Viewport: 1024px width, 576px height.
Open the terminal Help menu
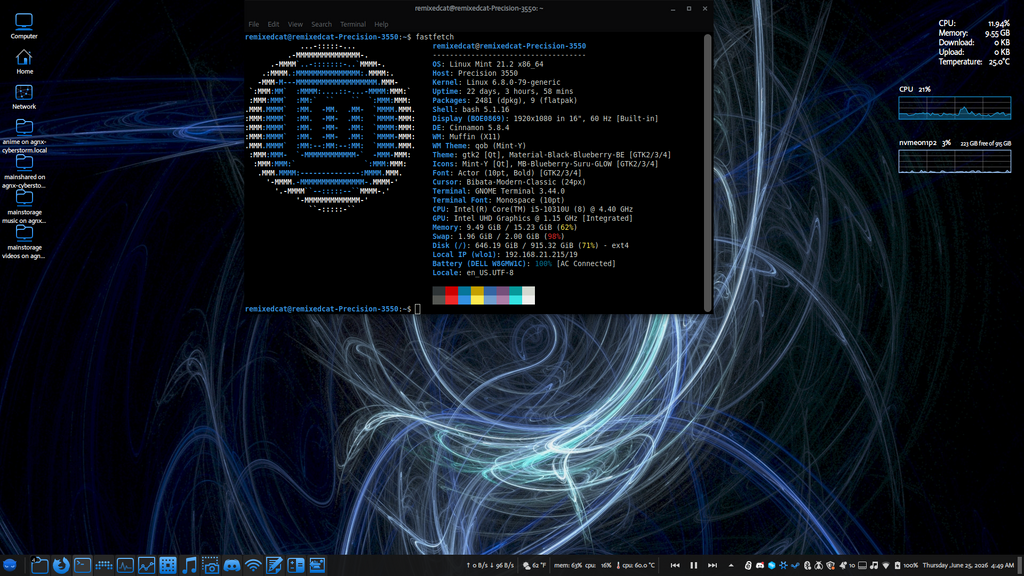click(381, 24)
